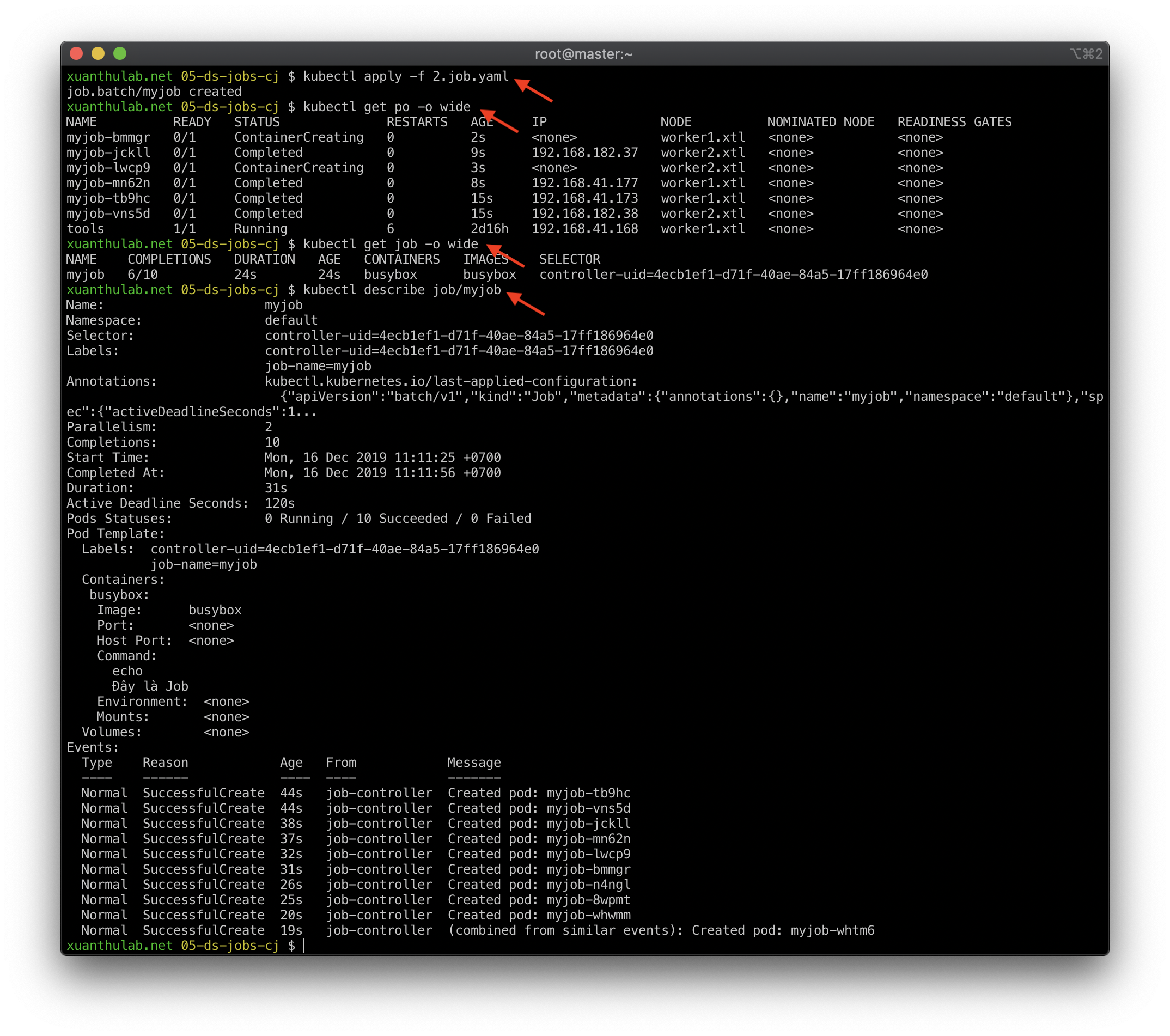Click the yellow minimize window button
The width and height of the screenshot is (1170, 1036).
pyautogui.click(x=98, y=54)
